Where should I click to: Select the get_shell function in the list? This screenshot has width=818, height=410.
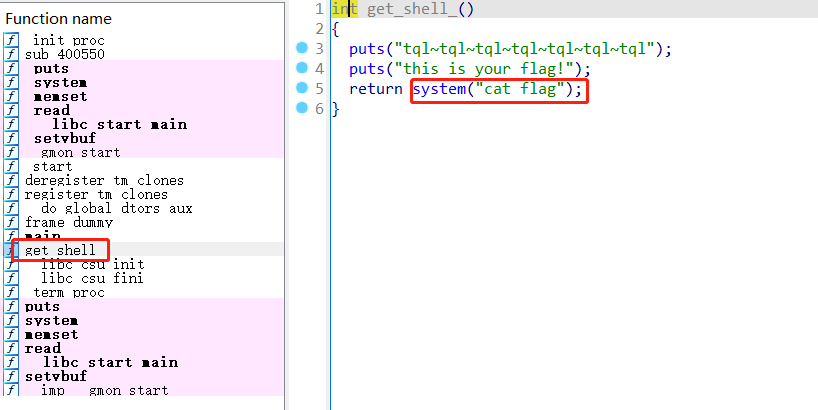pos(61,250)
